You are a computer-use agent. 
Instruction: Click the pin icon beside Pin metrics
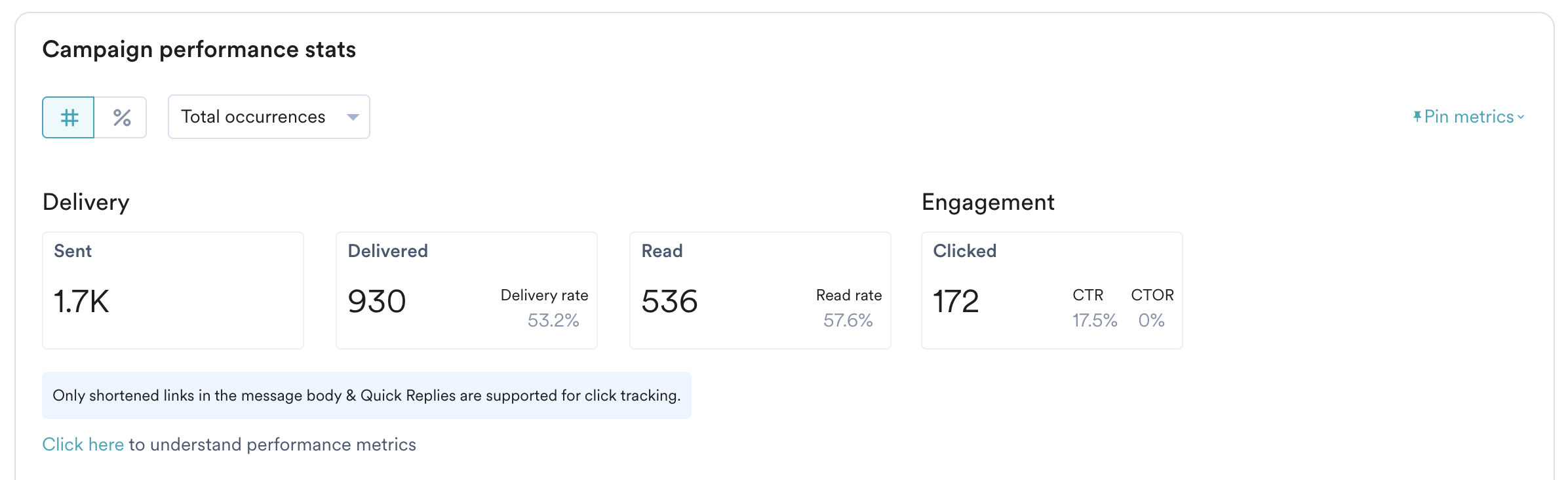coord(1417,117)
